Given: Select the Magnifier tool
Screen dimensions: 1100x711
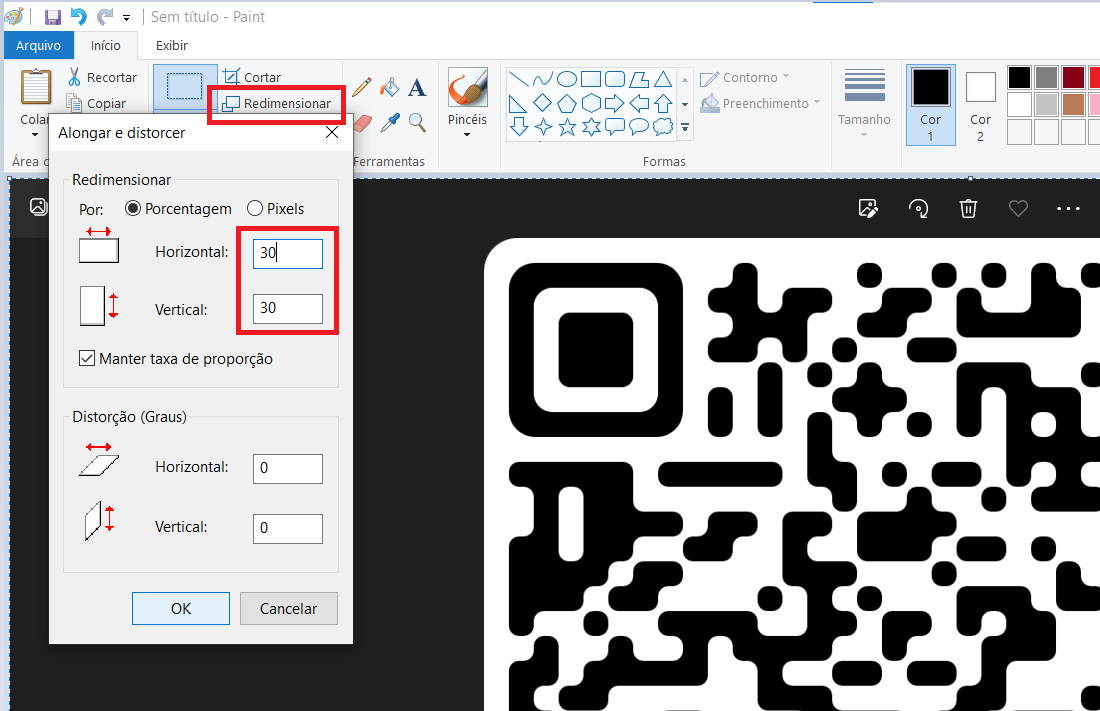Looking at the screenshot, I should pyautogui.click(x=417, y=122).
